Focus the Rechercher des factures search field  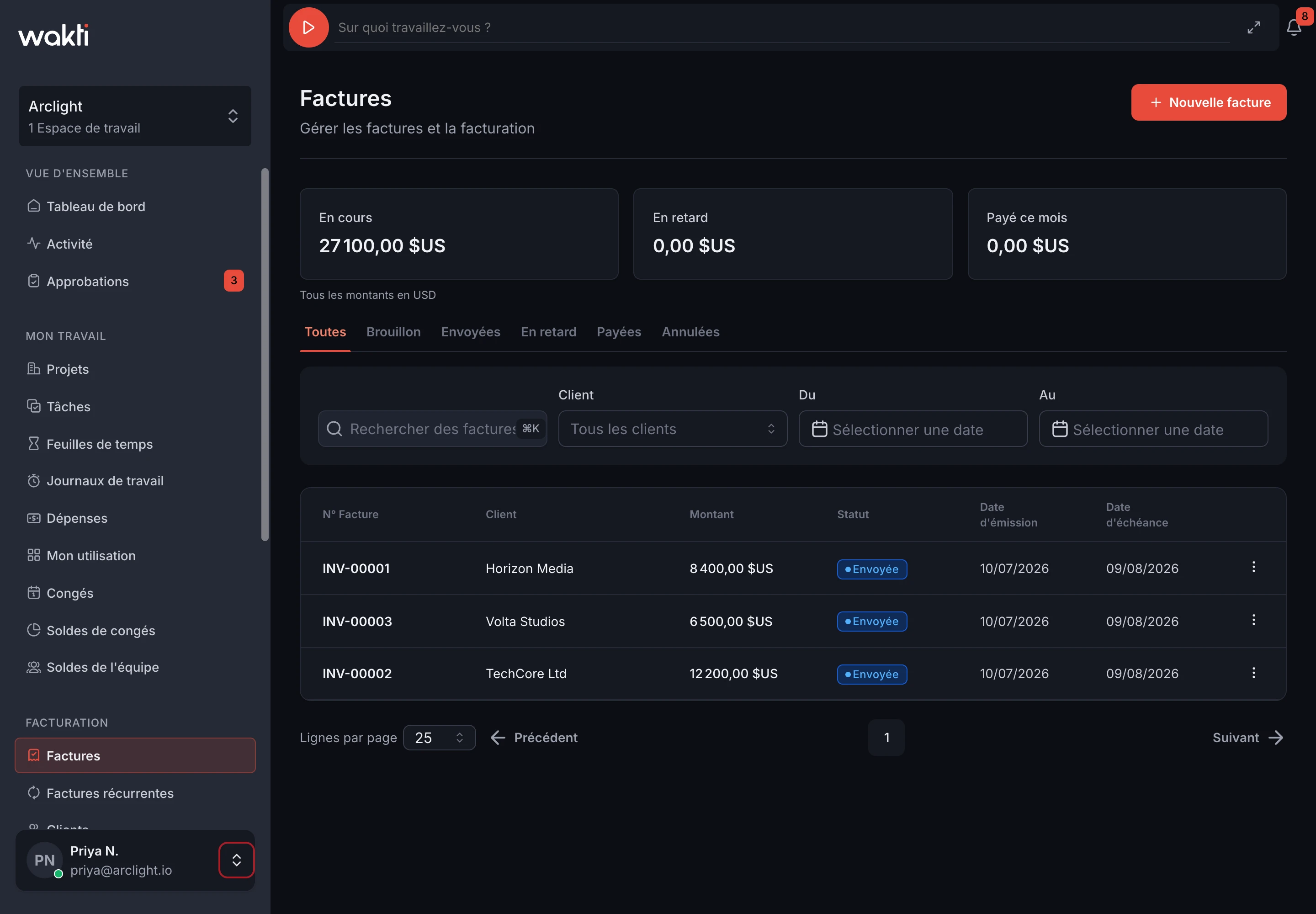[x=432, y=429]
